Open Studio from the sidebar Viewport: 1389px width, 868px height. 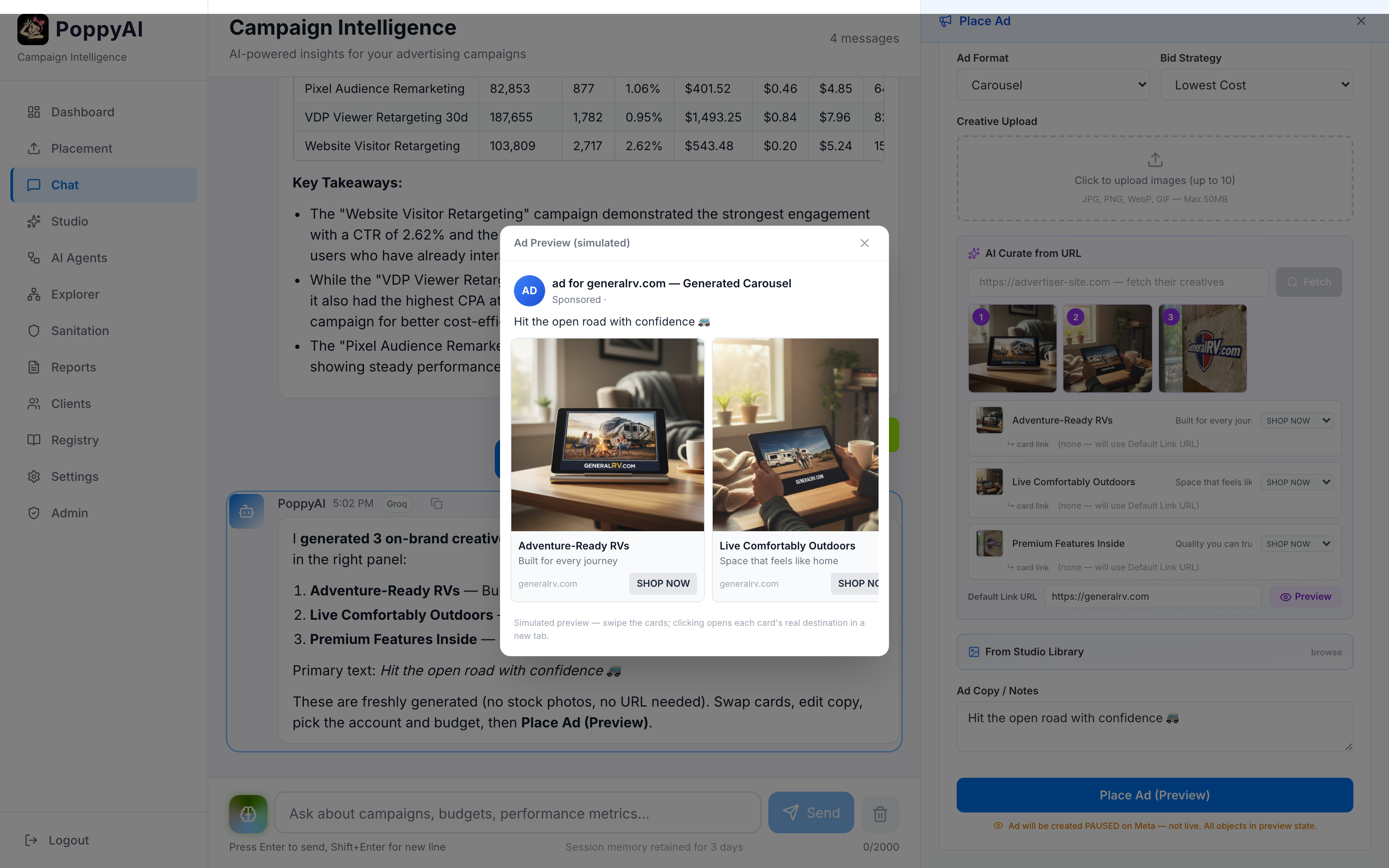(x=103, y=221)
